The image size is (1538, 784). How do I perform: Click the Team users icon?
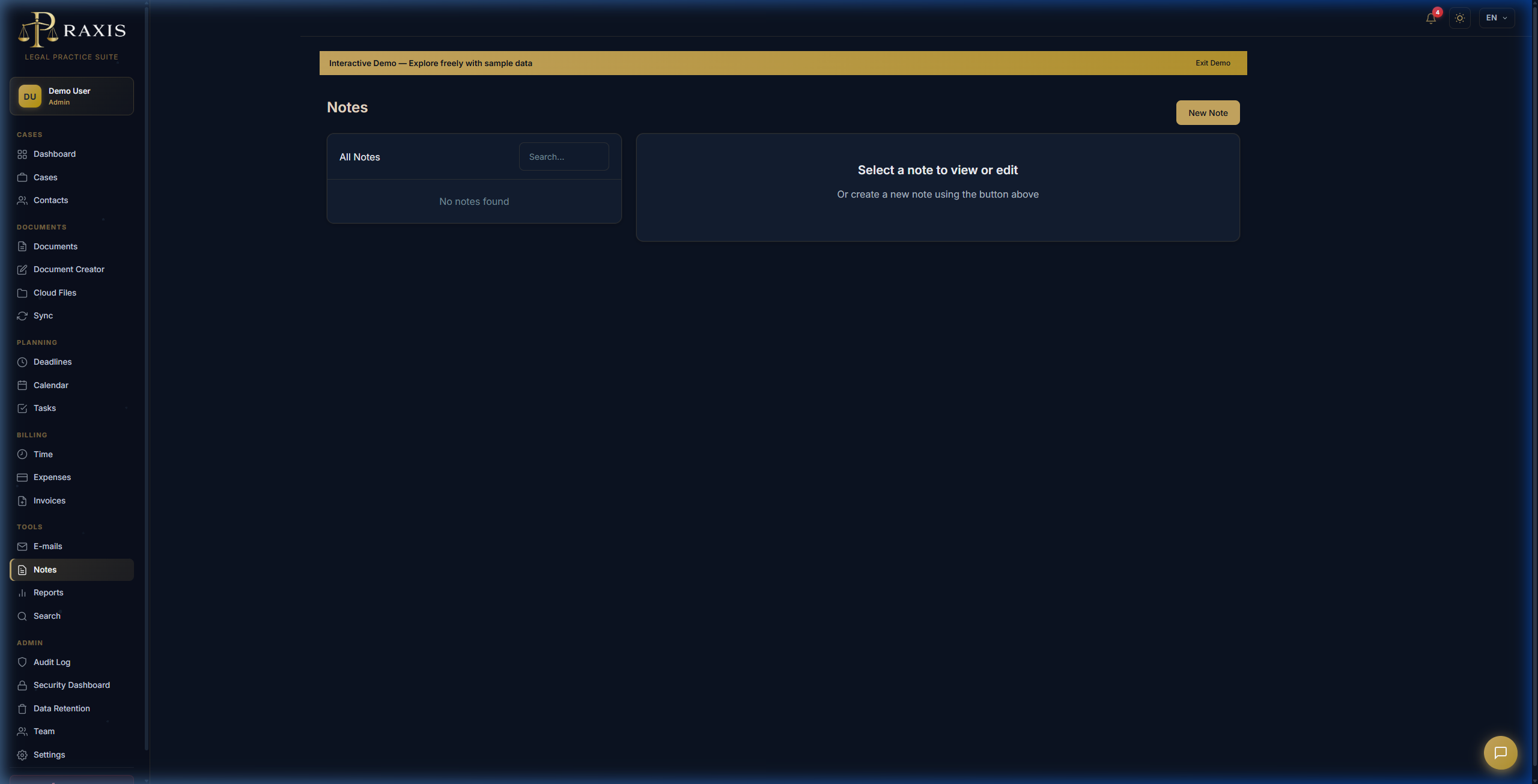pyautogui.click(x=22, y=732)
